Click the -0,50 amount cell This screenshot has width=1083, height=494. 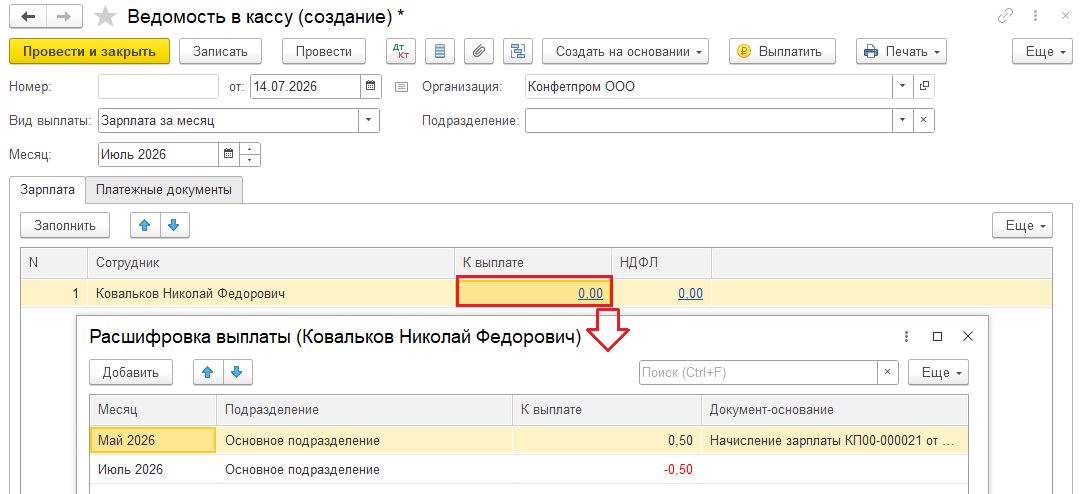[606, 469]
